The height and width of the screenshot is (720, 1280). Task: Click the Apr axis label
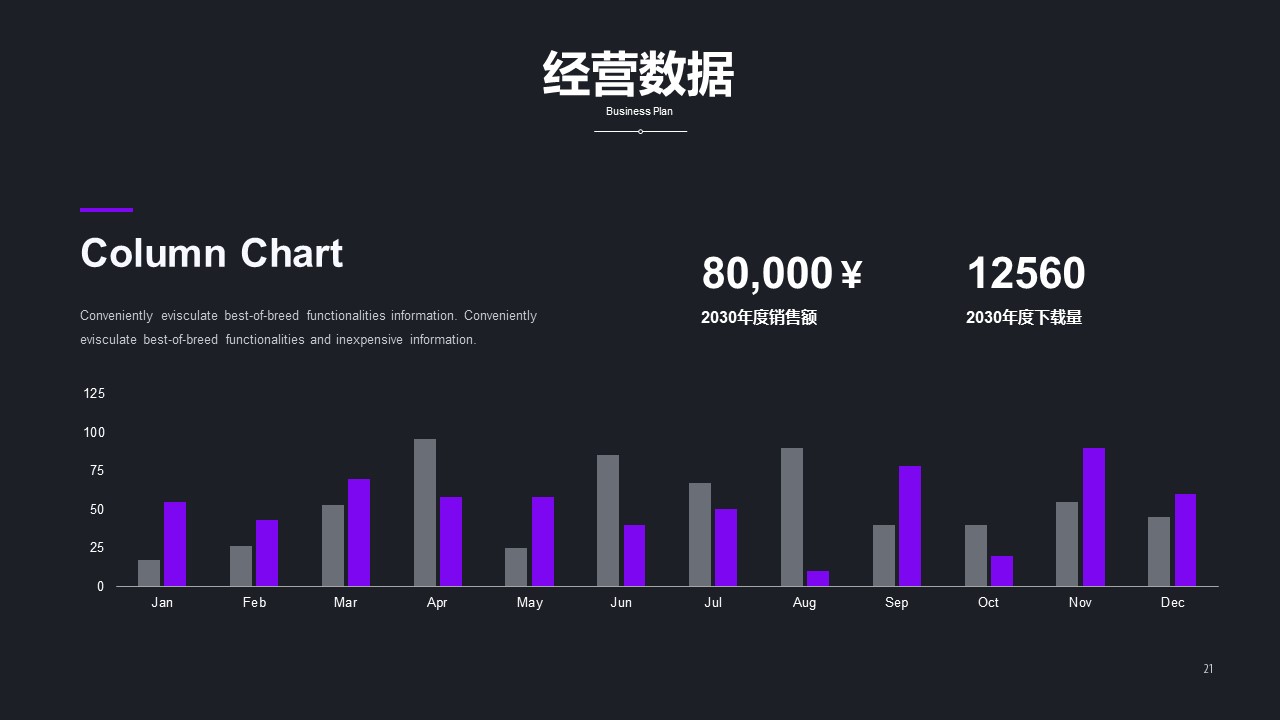[x=437, y=602]
